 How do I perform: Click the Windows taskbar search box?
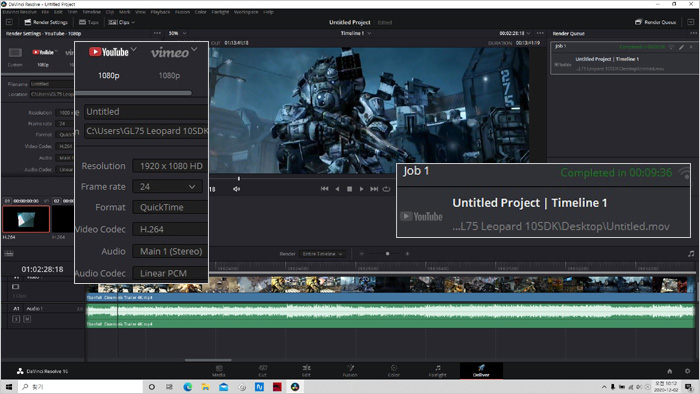pyautogui.click(x=81, y=387)
